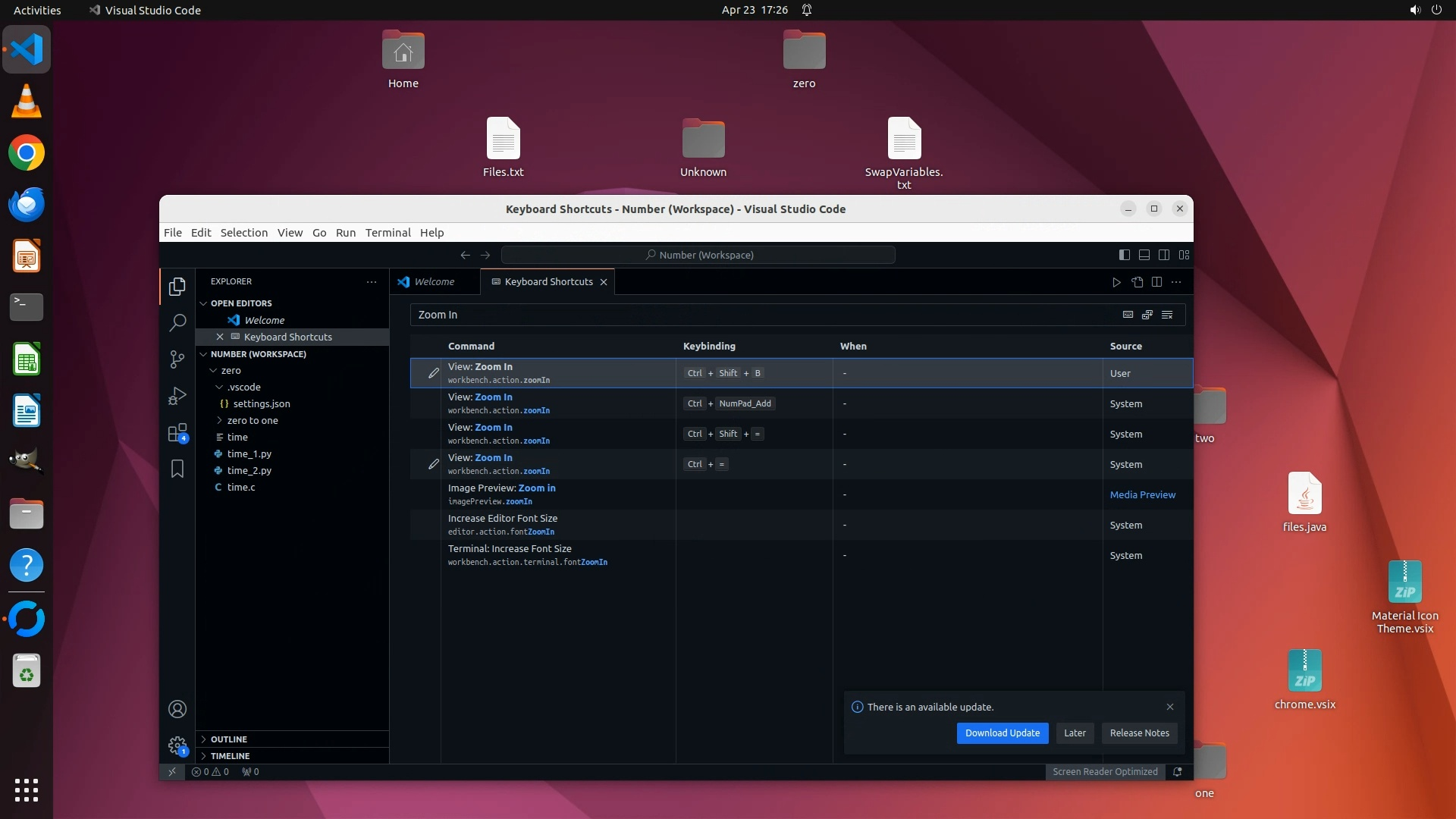Image resolution: width=1456 pixels, height=819 pixels.
Task: Toggle Secondary Side Bar layout button
Action: 1164,255
